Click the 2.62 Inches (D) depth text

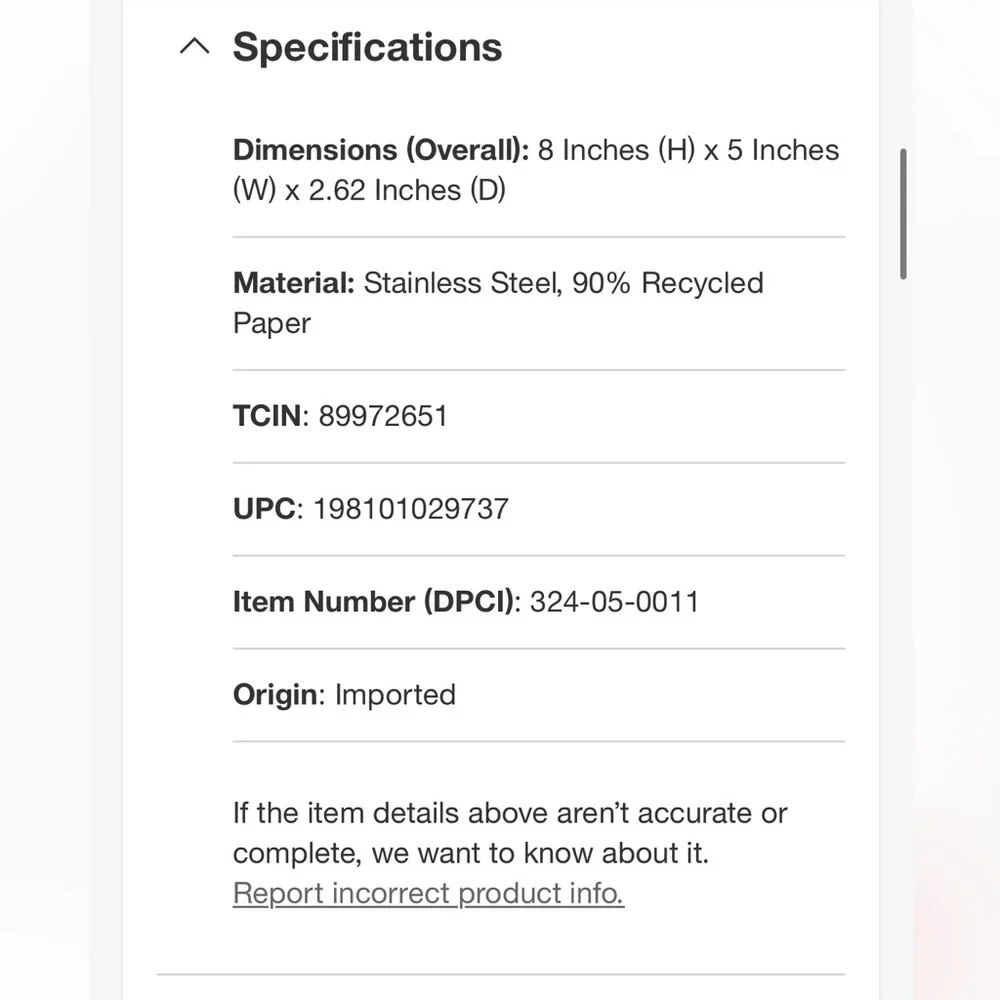[x=407, y=190]
